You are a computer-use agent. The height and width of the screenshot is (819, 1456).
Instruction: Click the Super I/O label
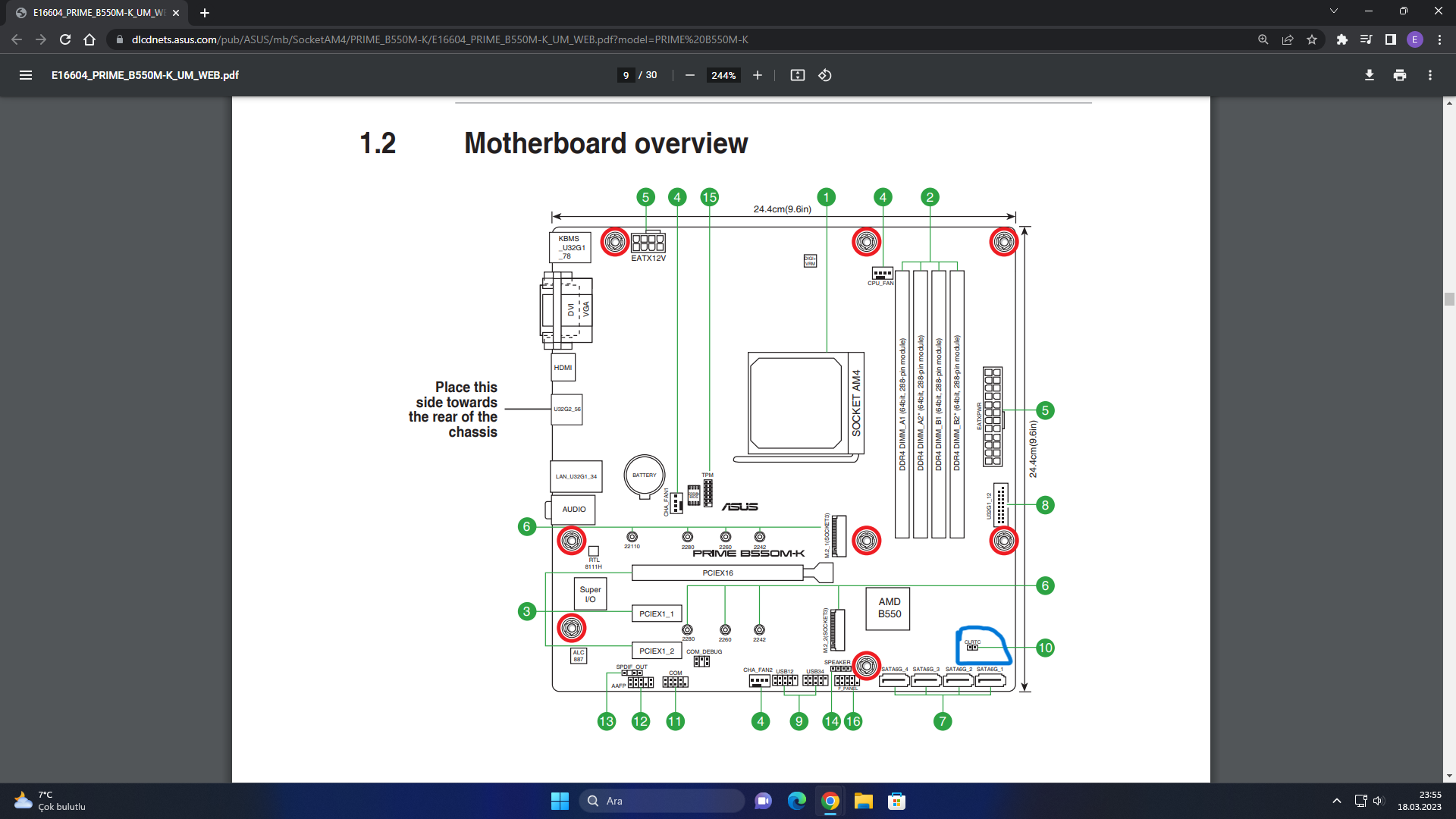[590, 595]
